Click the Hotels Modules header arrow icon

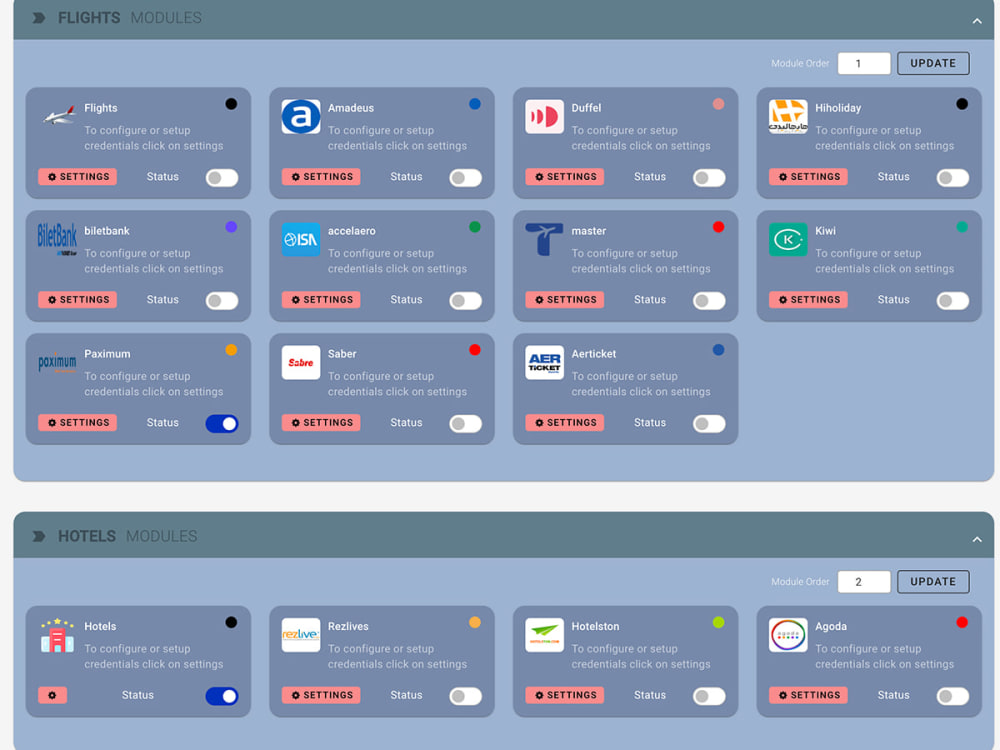point(39,536)
